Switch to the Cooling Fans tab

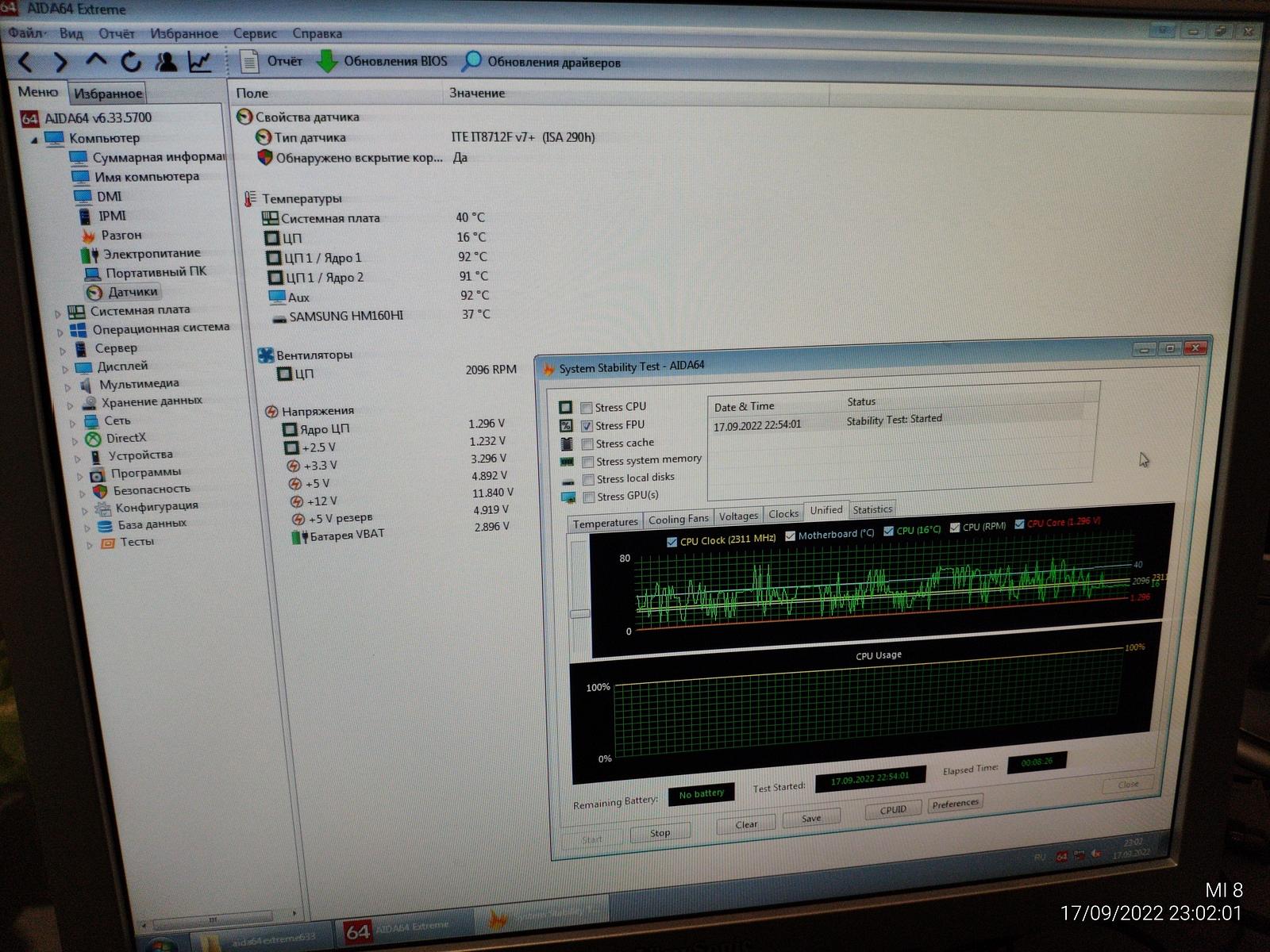pyautogui.click(x=678, y=519)
